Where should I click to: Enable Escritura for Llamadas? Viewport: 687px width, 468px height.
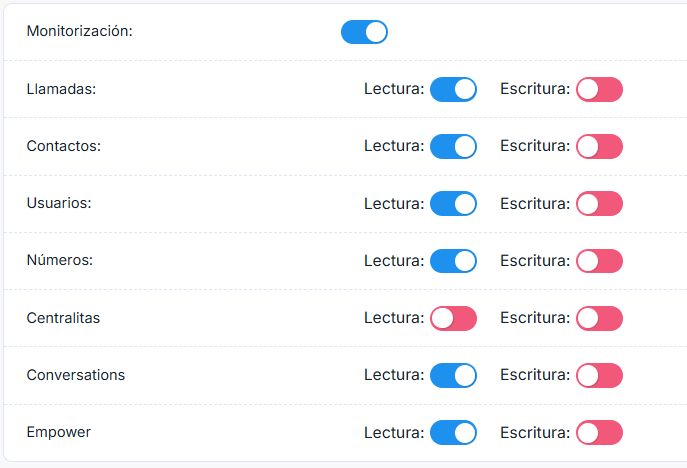point(599,90)
